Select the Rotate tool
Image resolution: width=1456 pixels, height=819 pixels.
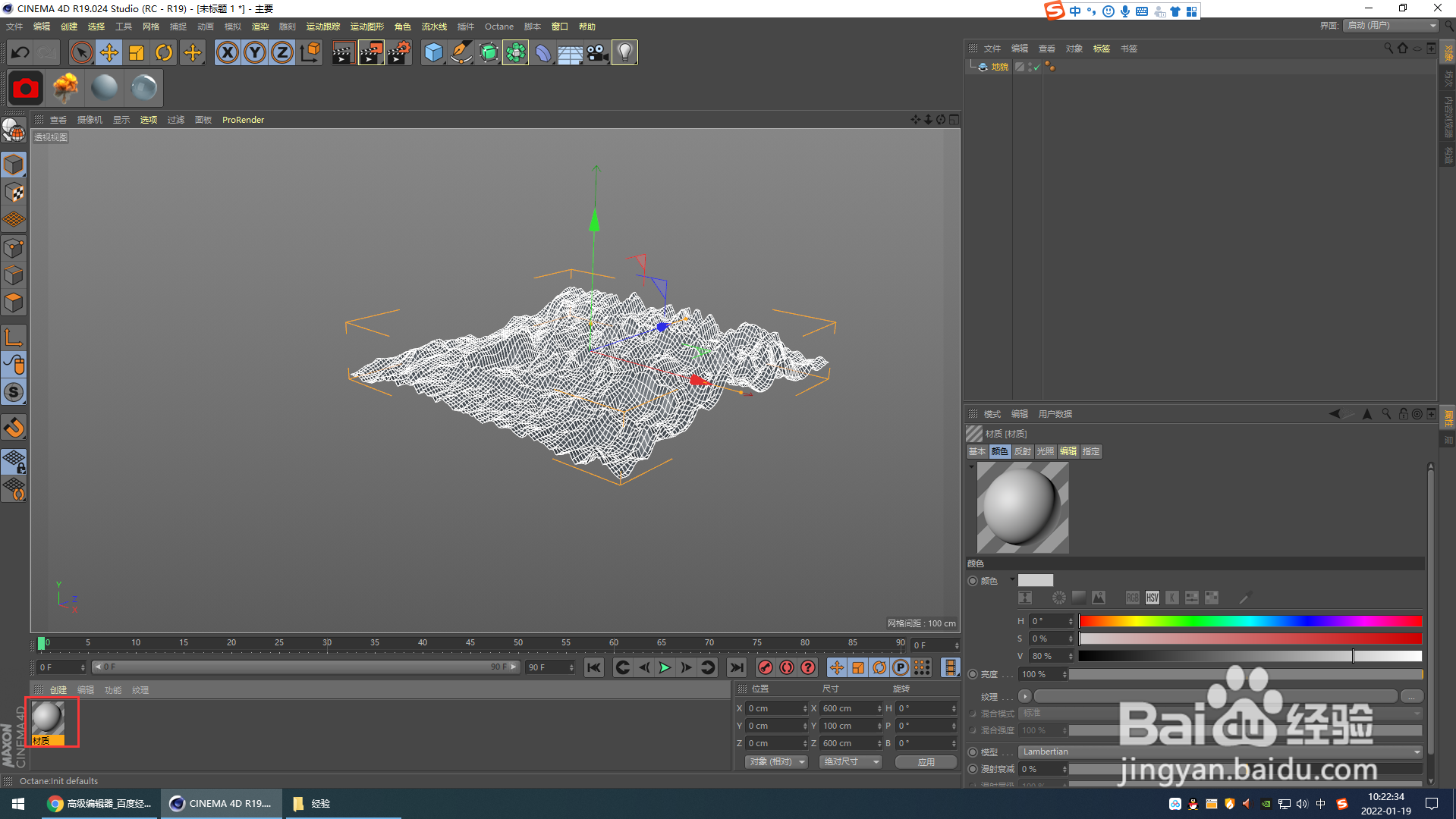(x=164, y=52)
